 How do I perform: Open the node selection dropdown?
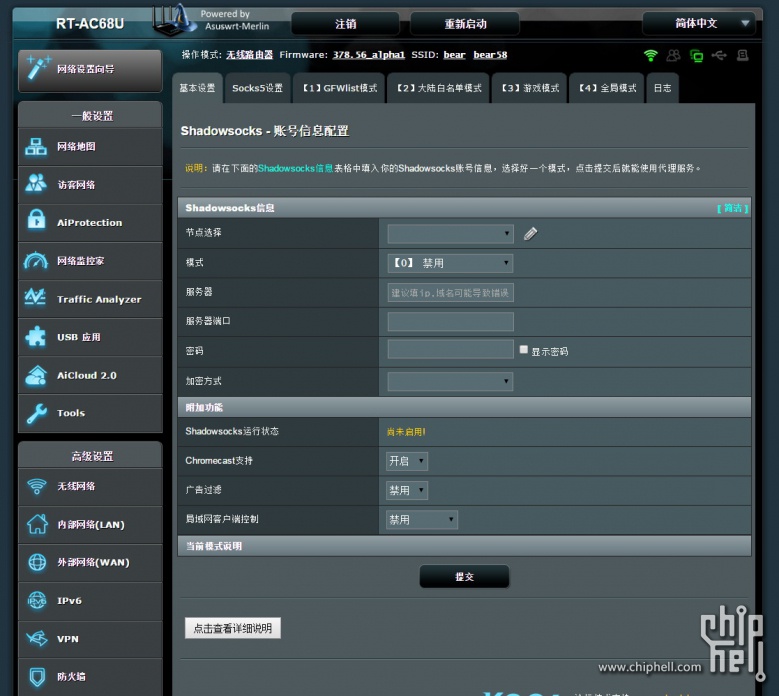450,233
